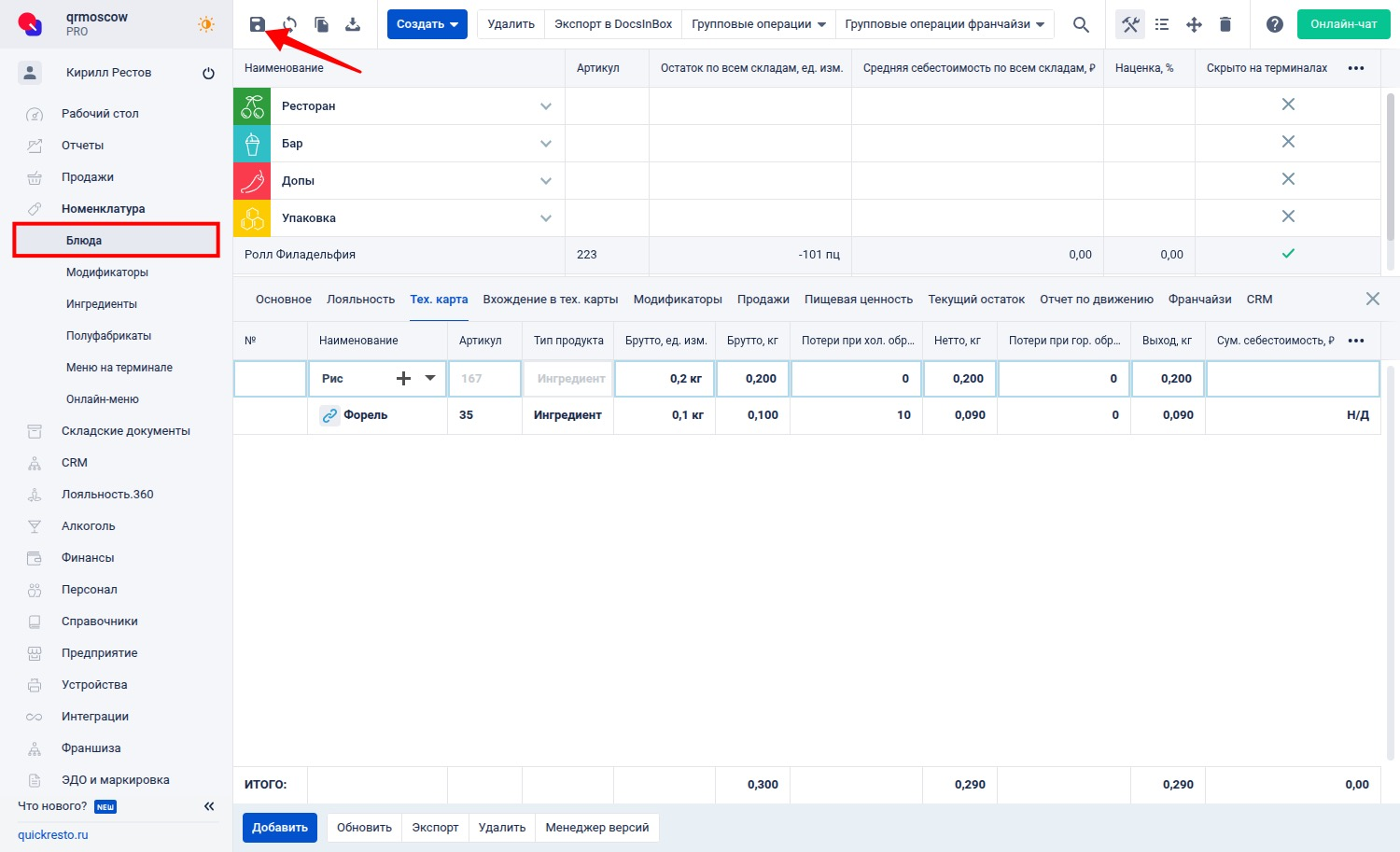Screen dimensions: 1400x852
Task: Open the quickresto.ru link
Action: (x=53, y=835)
